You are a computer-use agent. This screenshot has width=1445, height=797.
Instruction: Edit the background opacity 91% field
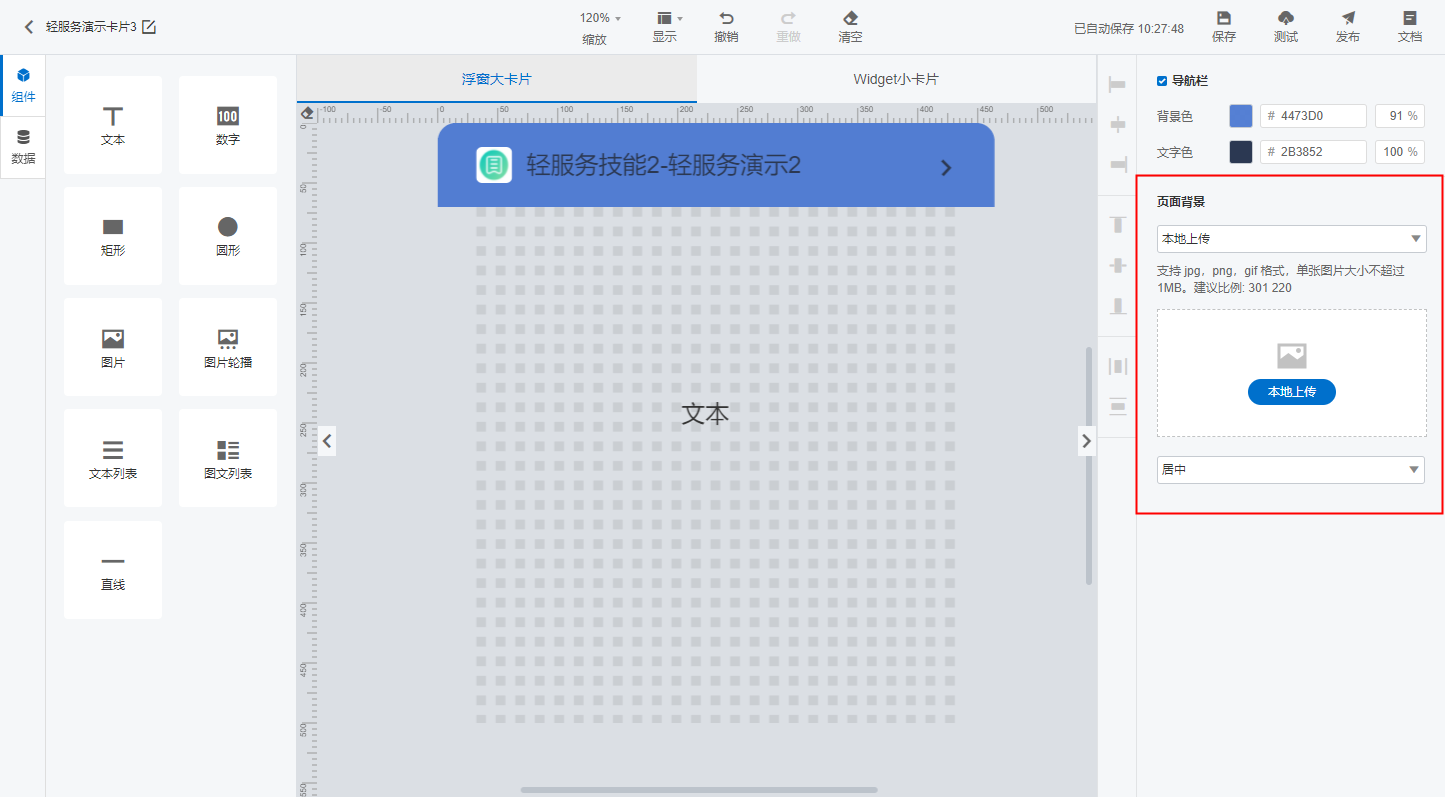pos(1399,116)
